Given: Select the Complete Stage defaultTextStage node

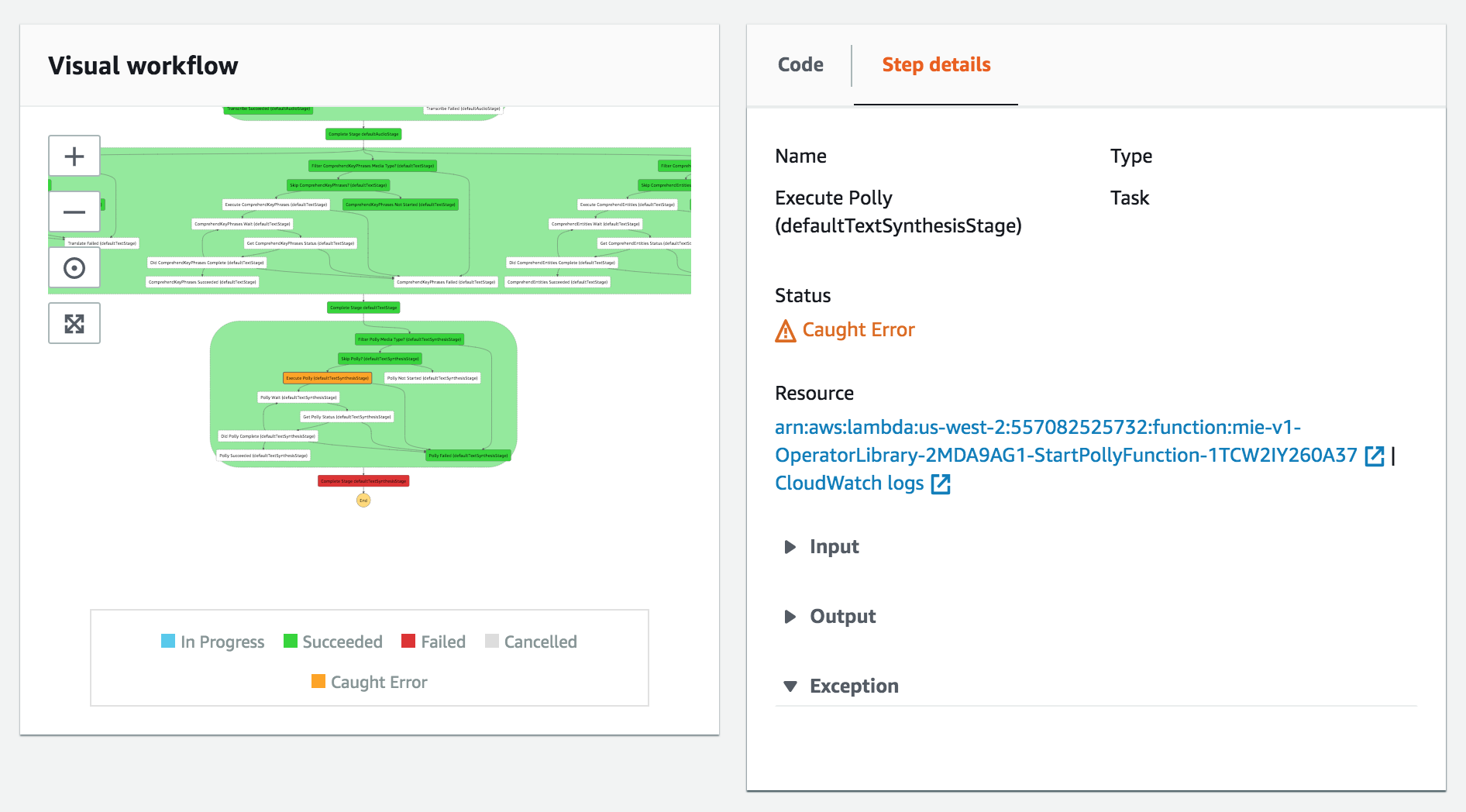Looking at the screenshot, I should click(363, 308).
